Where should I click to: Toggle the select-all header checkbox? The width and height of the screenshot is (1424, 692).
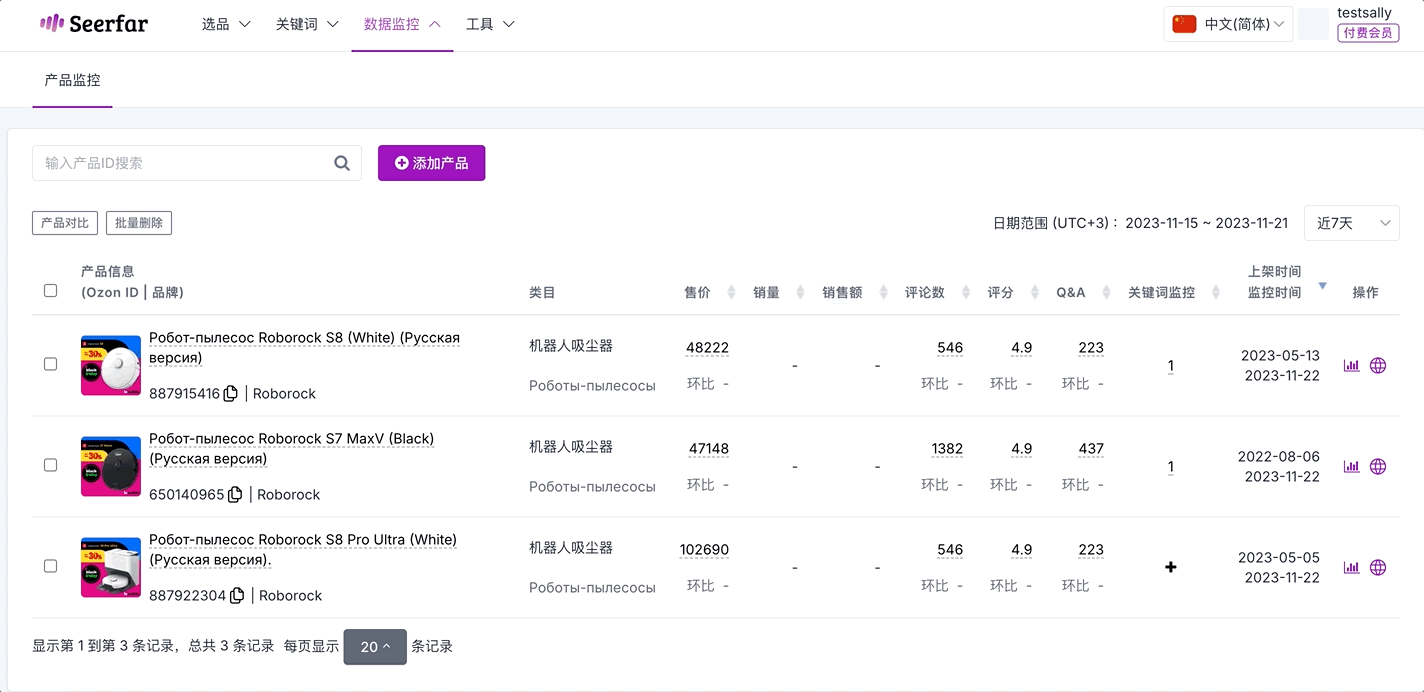pyautogui.click(x=50, y=291)
